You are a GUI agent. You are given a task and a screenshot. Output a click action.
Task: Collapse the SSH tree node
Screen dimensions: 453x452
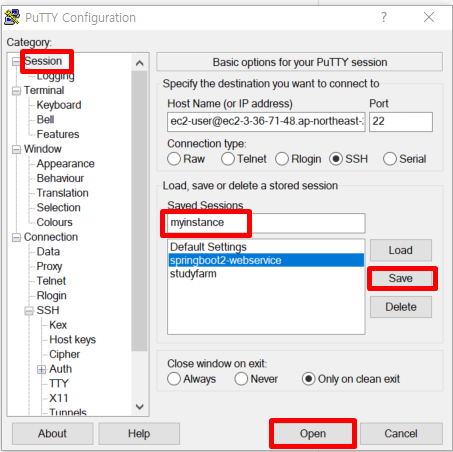click(x=29, y=311)
